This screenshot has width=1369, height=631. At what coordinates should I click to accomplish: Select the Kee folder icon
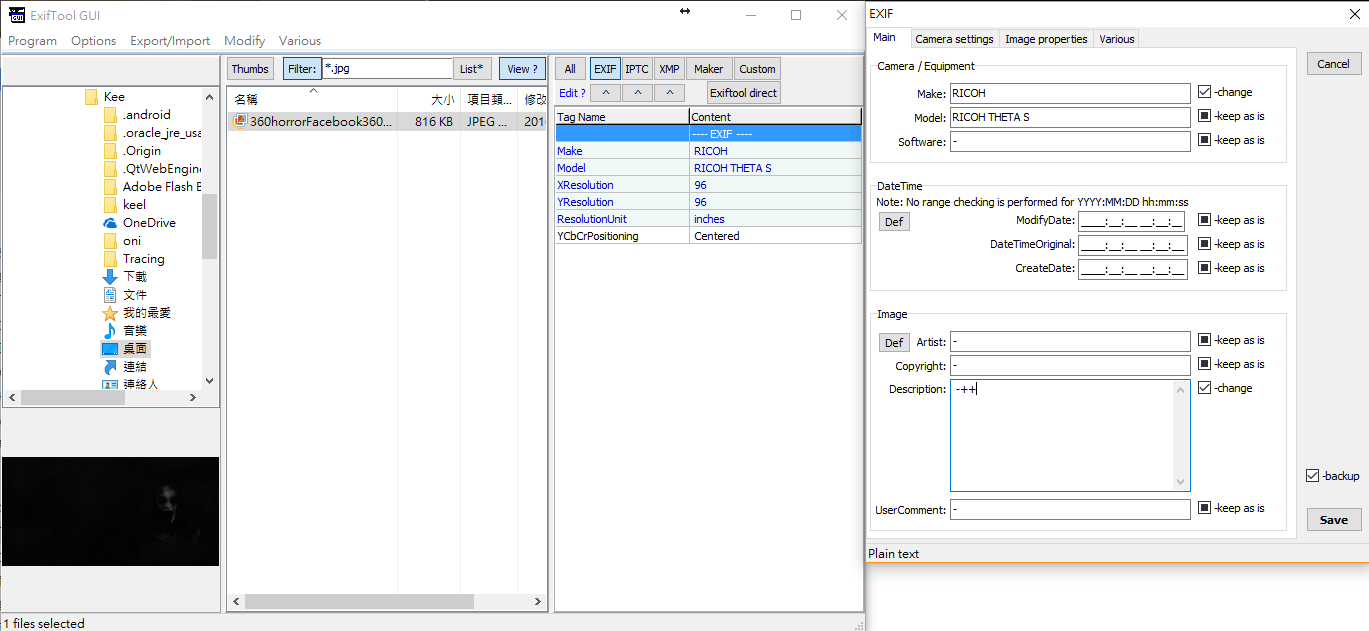click(91, 97)
